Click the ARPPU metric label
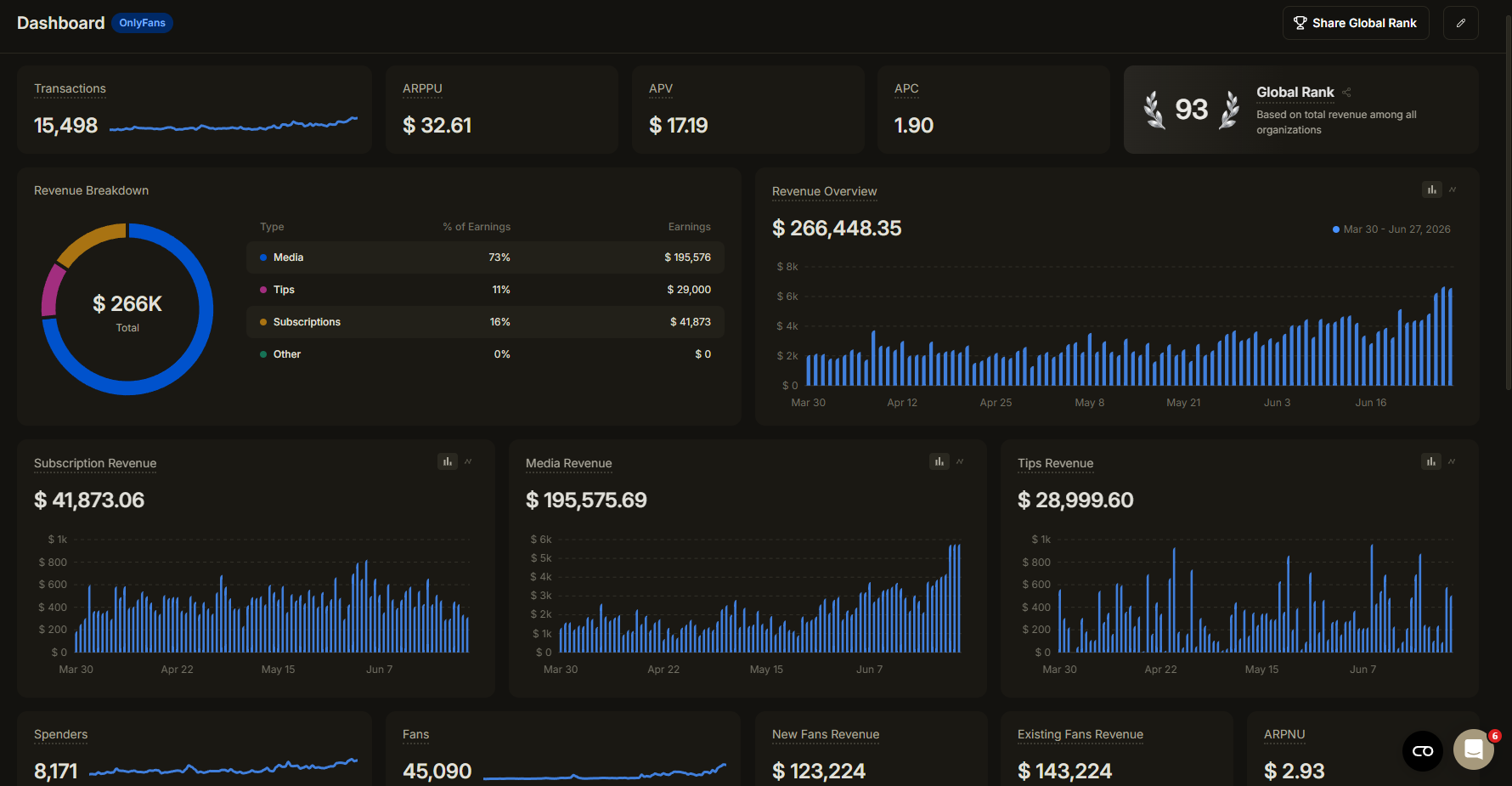Screen dimensions: 1512x786 422,88
